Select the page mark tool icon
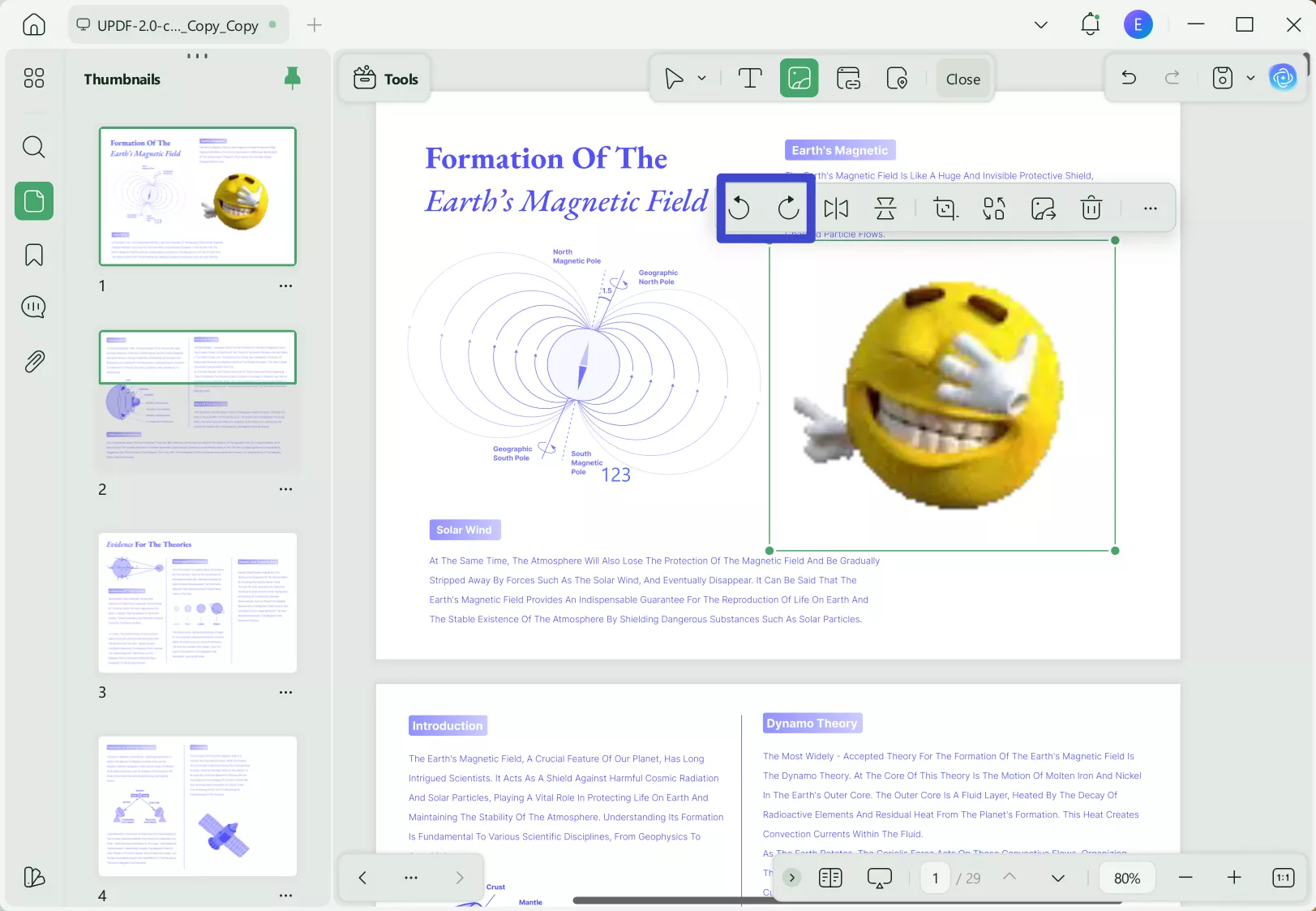This screenshot has width=1316, height=911. pyautogui.click(x=897, y=79)
